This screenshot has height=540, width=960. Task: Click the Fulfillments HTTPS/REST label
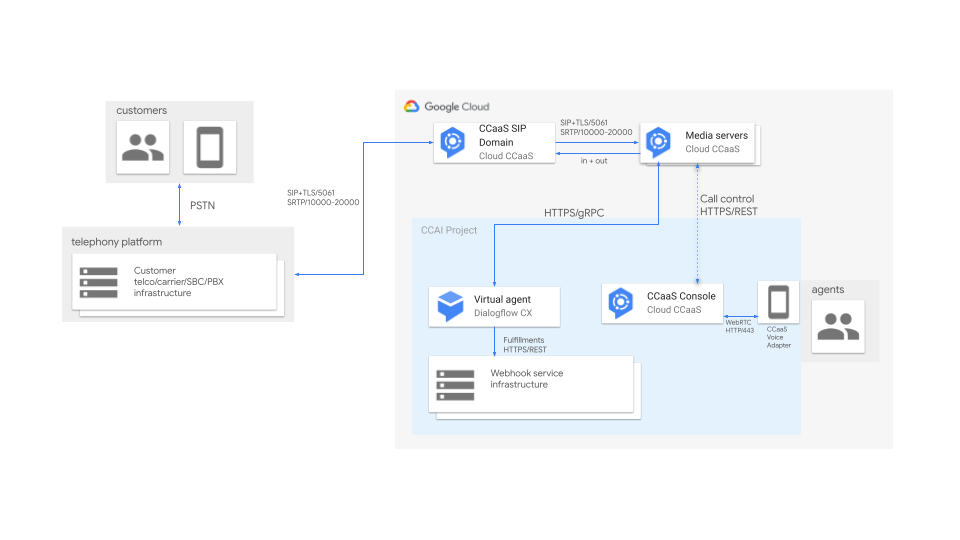point(524,345)
